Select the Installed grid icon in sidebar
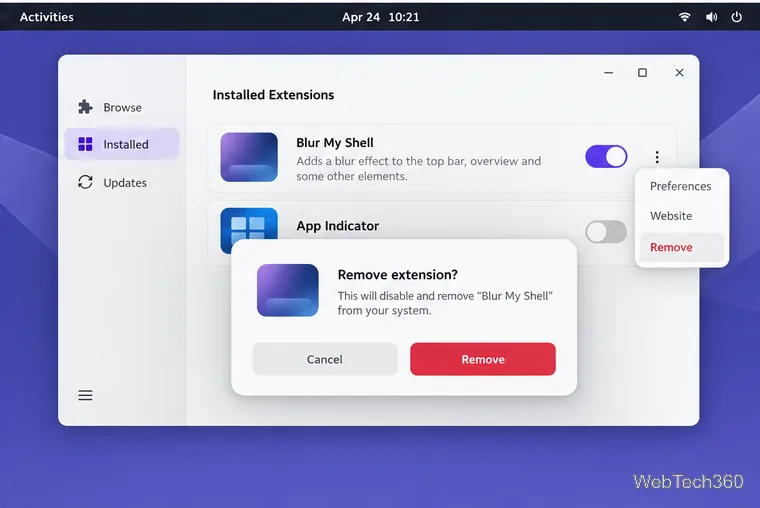 [x=85, y=144]
